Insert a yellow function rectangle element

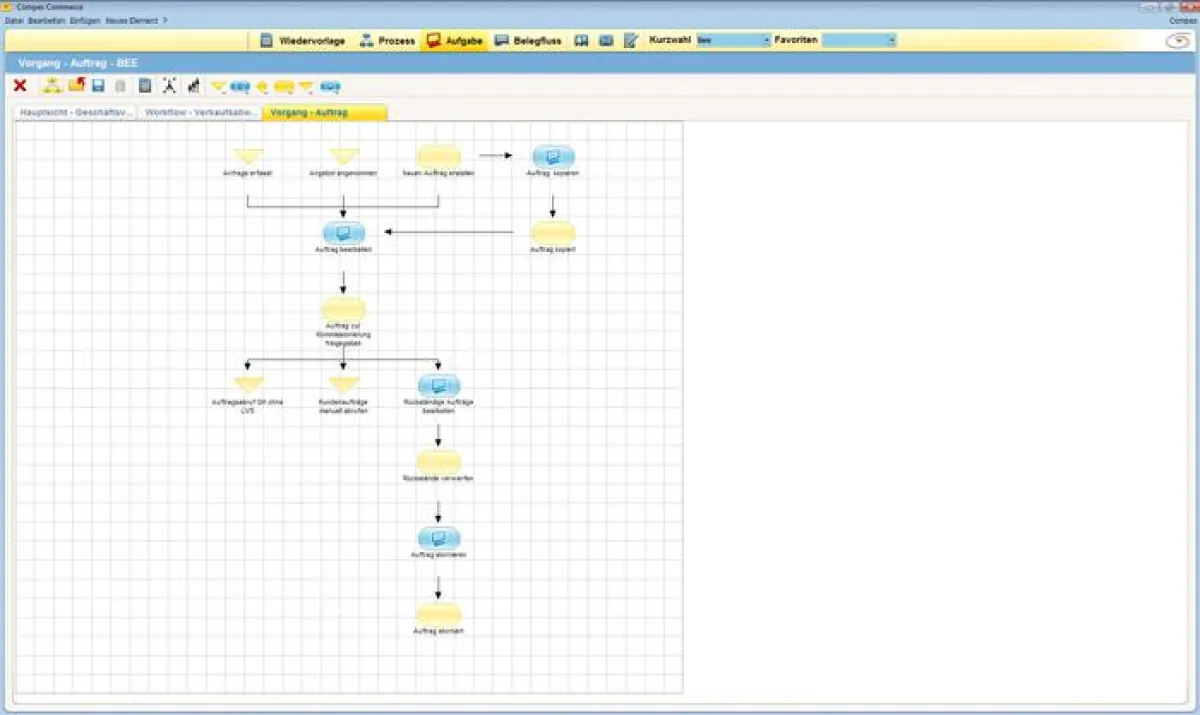click(287, 87)
